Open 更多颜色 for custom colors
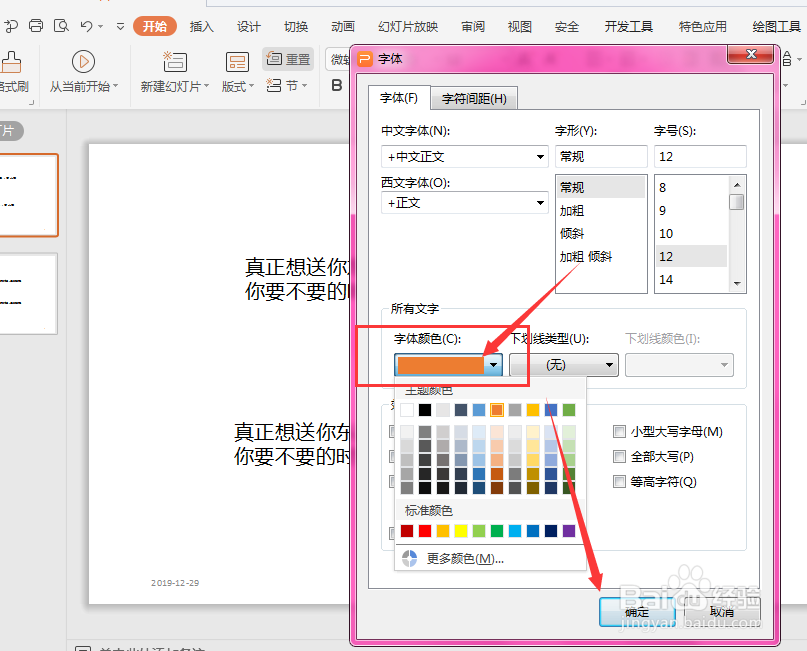This screenshot has width=807, height=651. 464,559
